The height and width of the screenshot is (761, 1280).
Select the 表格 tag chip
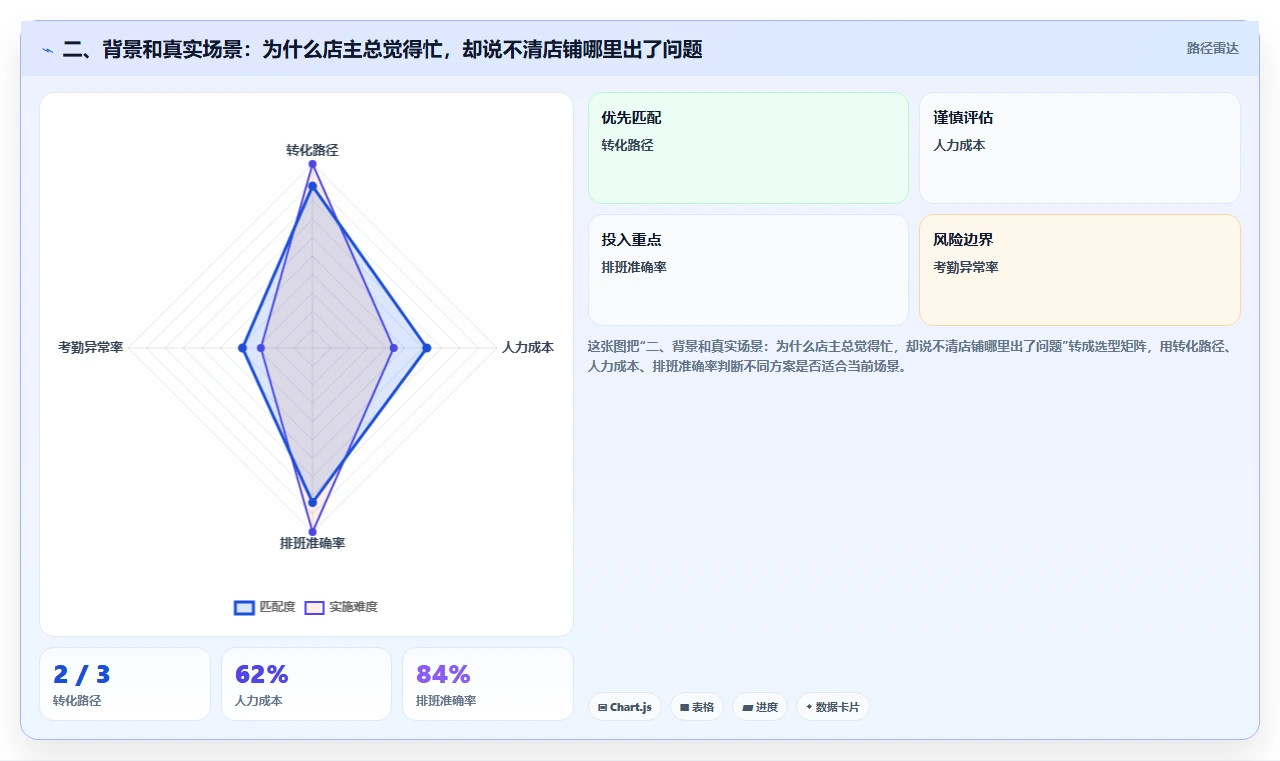click(697, 707)
